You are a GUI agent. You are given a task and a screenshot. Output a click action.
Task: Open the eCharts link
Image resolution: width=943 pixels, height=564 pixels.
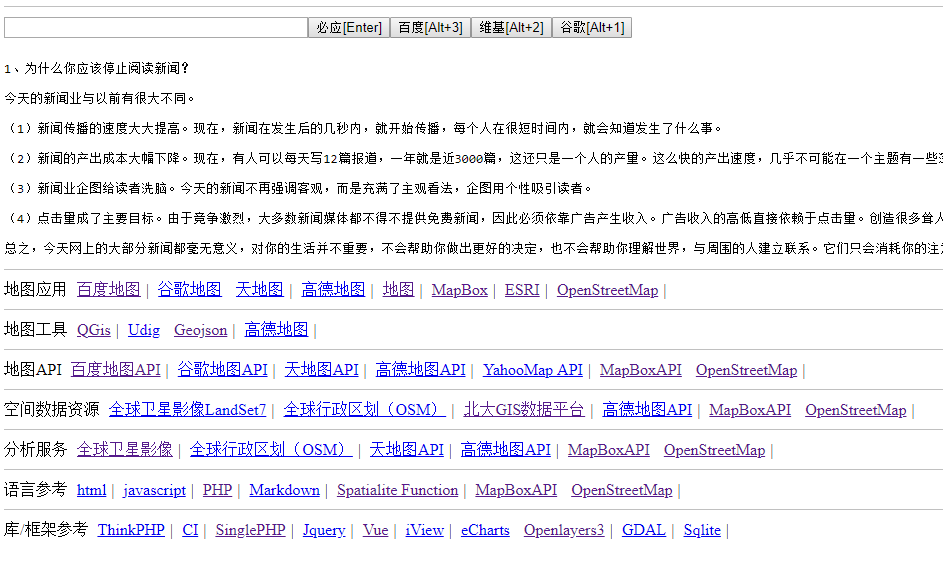(485, 530)
